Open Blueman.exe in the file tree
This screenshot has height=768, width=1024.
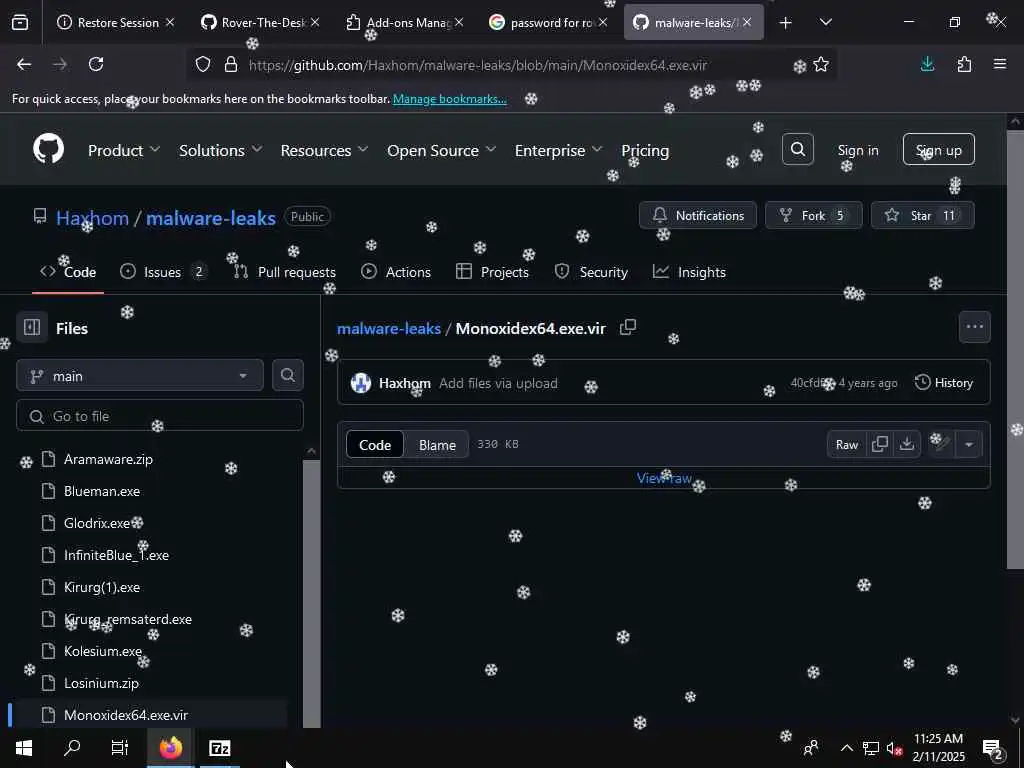(102, 491)
